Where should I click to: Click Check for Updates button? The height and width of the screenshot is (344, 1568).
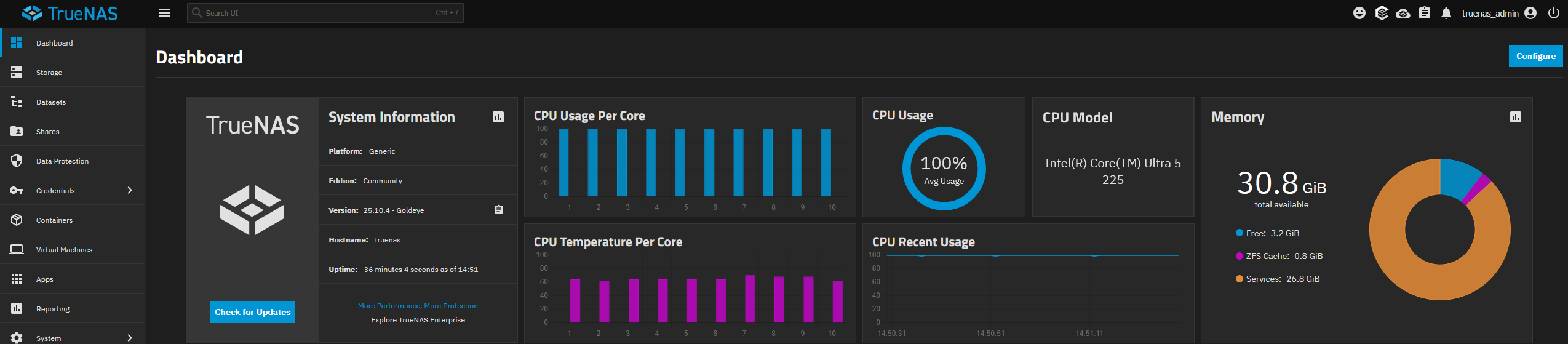(x=252, y=312)
